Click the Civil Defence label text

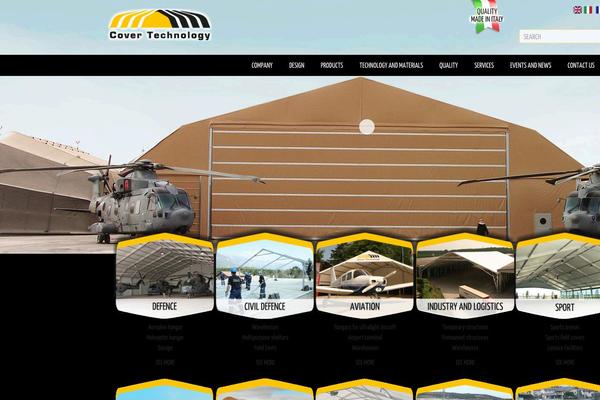coord(265,307)
